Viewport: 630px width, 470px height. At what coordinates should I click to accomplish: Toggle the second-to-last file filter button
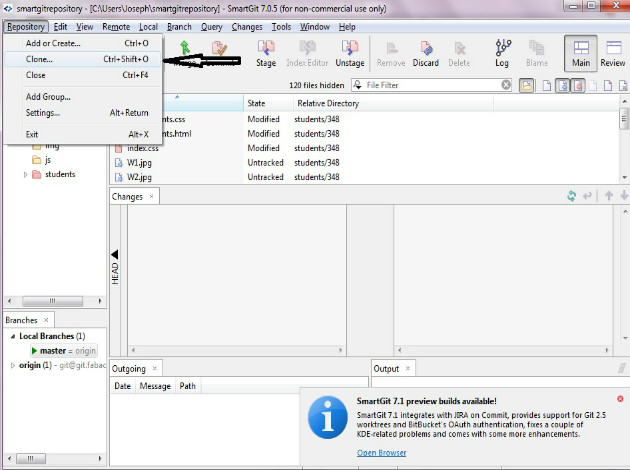(608, 86)
